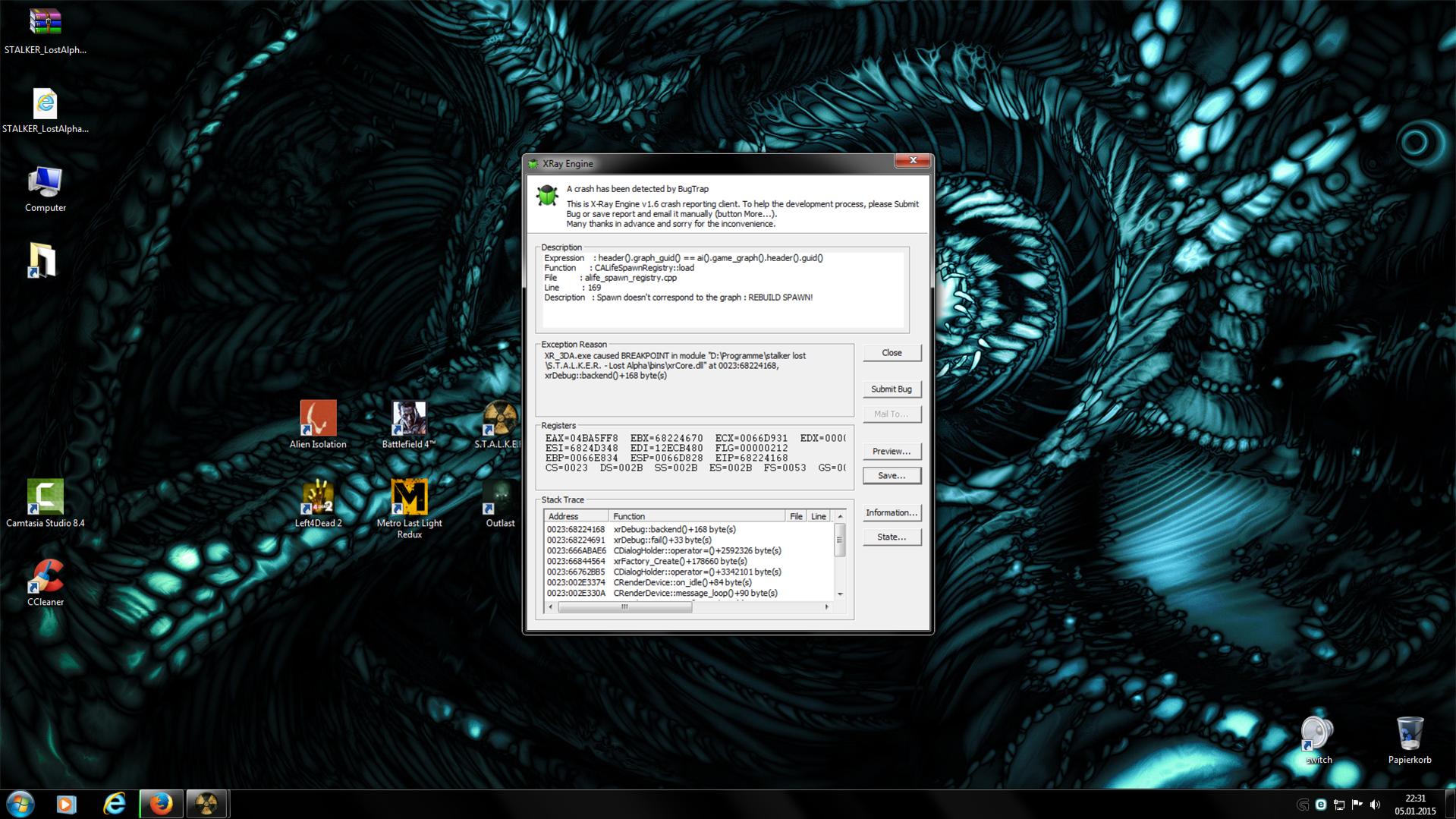Click the stack trace horizontal scrollbar left arrow
The height and width of the screenshot is (819, 1456).
(551, 607)
